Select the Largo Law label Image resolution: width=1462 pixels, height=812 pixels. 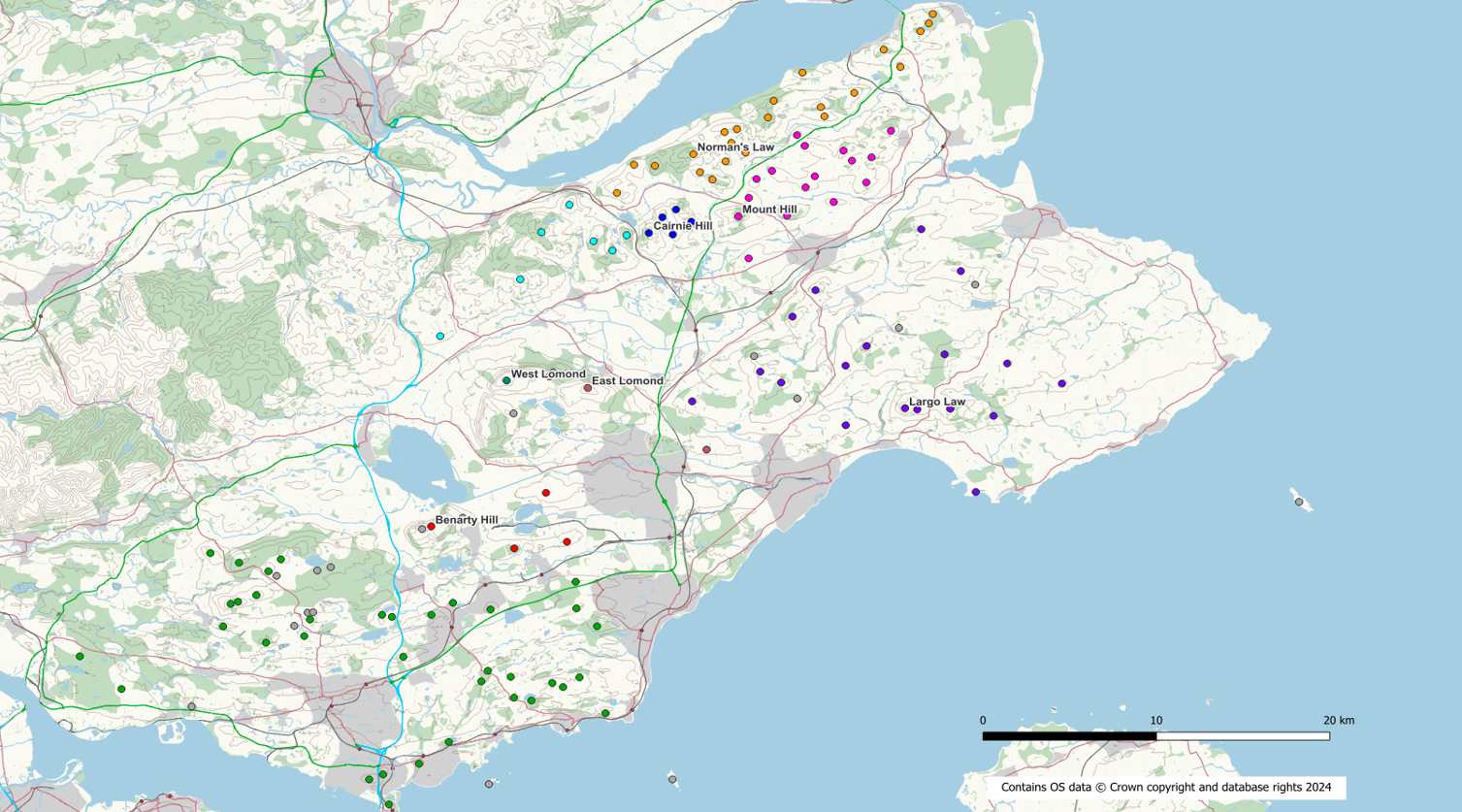(x=937, y=402)
